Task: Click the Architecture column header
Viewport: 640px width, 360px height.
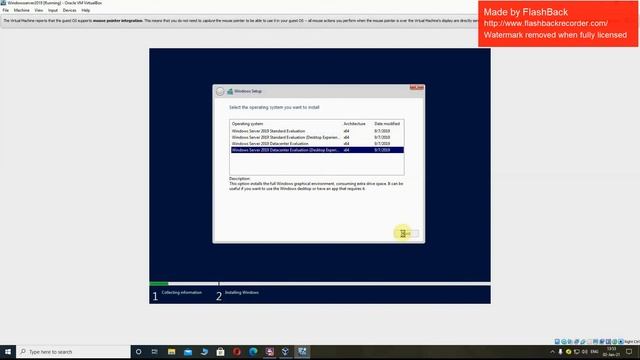Action: coord(354,124)
